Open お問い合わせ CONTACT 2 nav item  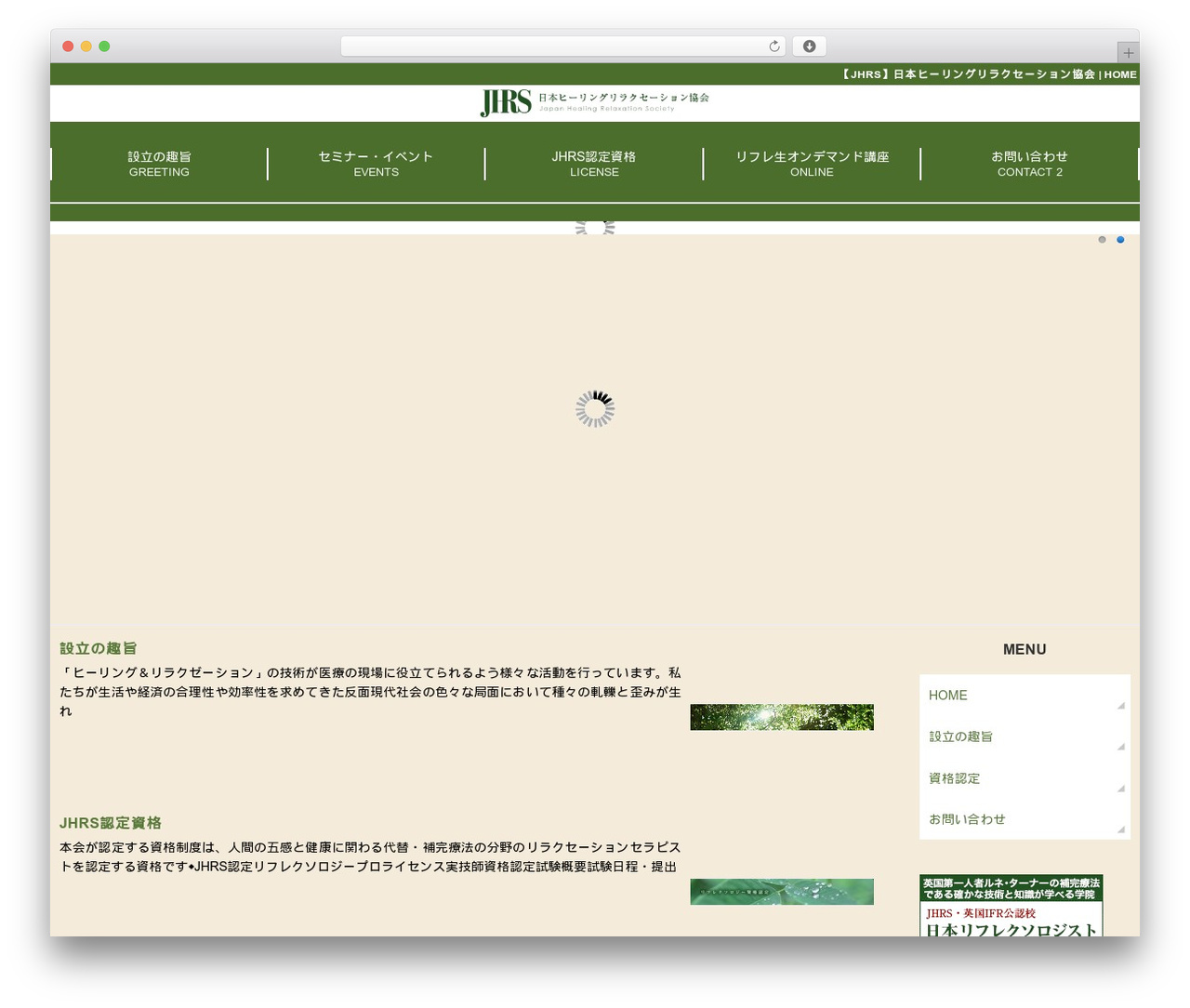click(x=1029, y=164)
